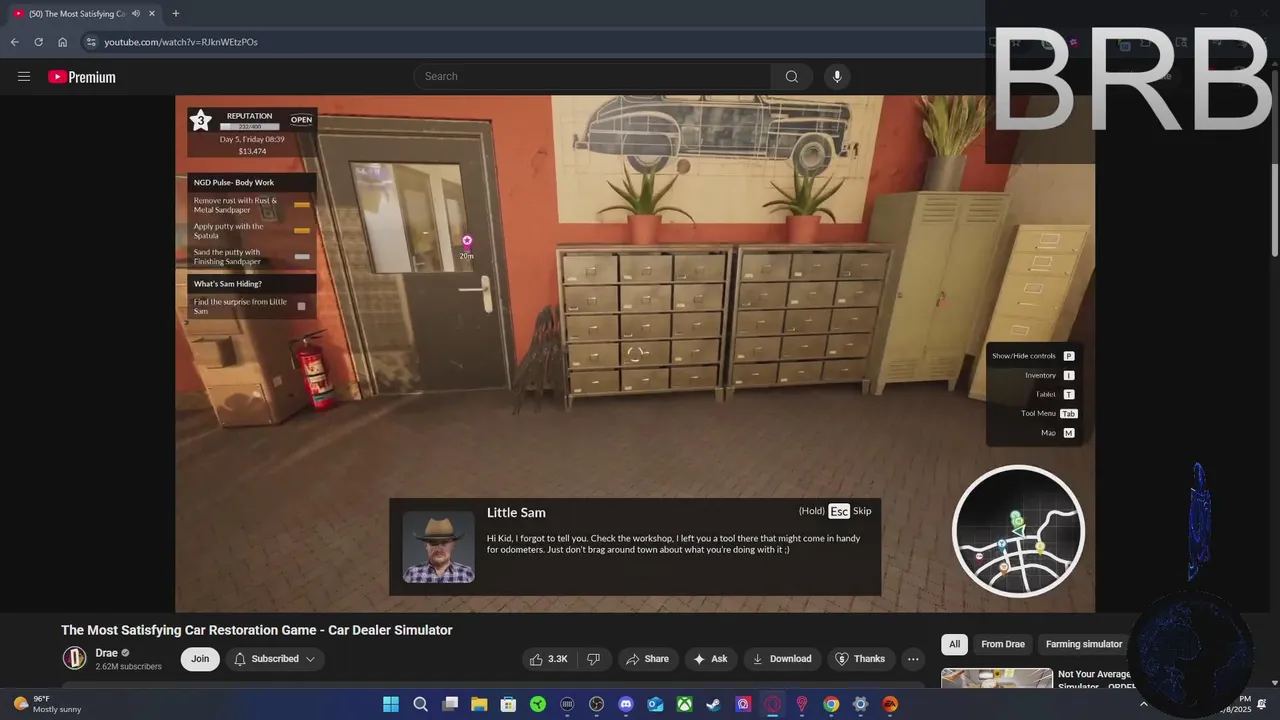Like the video with 3.3K likes

[x=549, y=659]
